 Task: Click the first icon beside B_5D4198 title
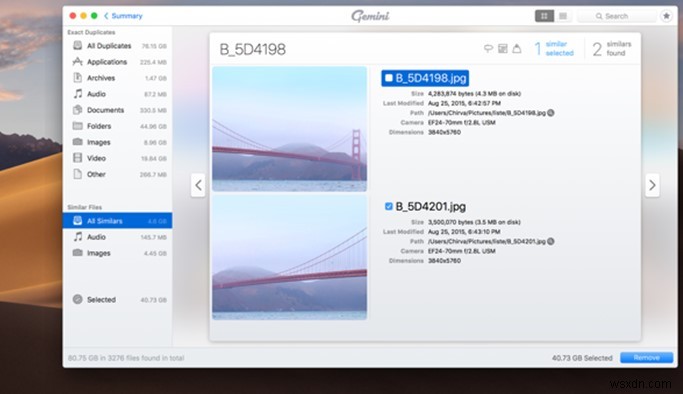(488, 48)
